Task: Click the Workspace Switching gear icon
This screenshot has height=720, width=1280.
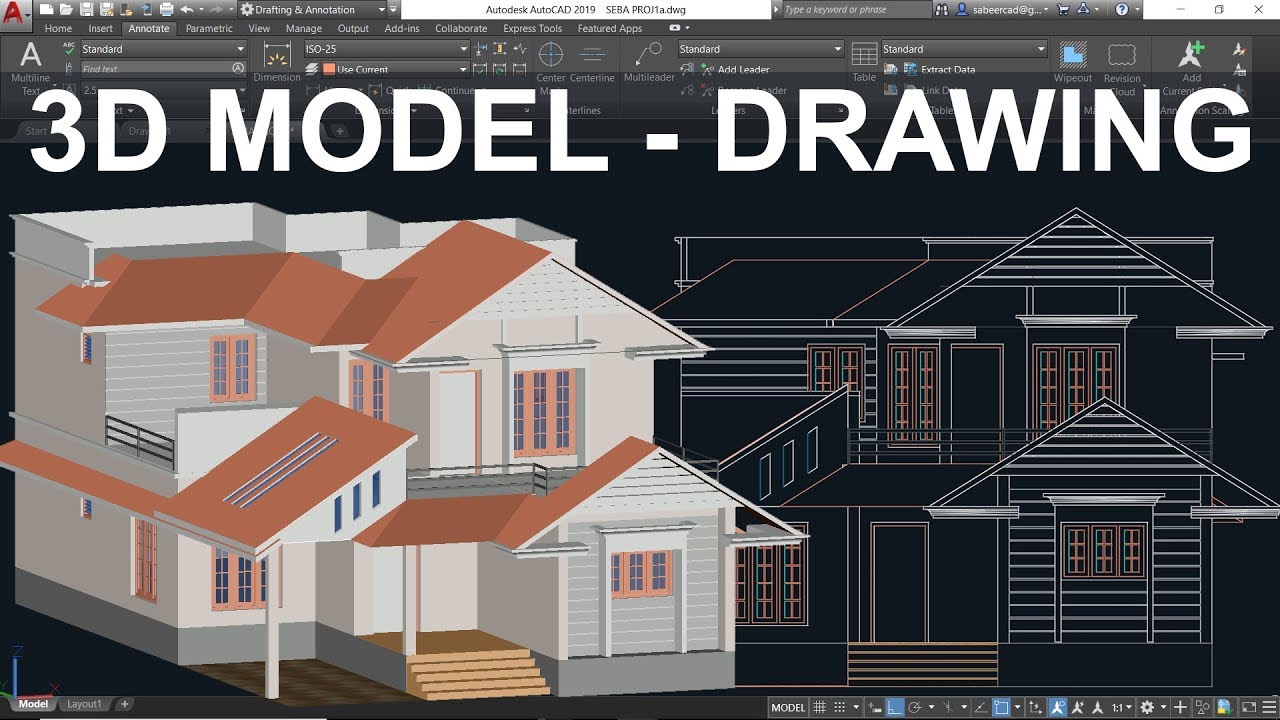Action: click(x=1147, y=707)
